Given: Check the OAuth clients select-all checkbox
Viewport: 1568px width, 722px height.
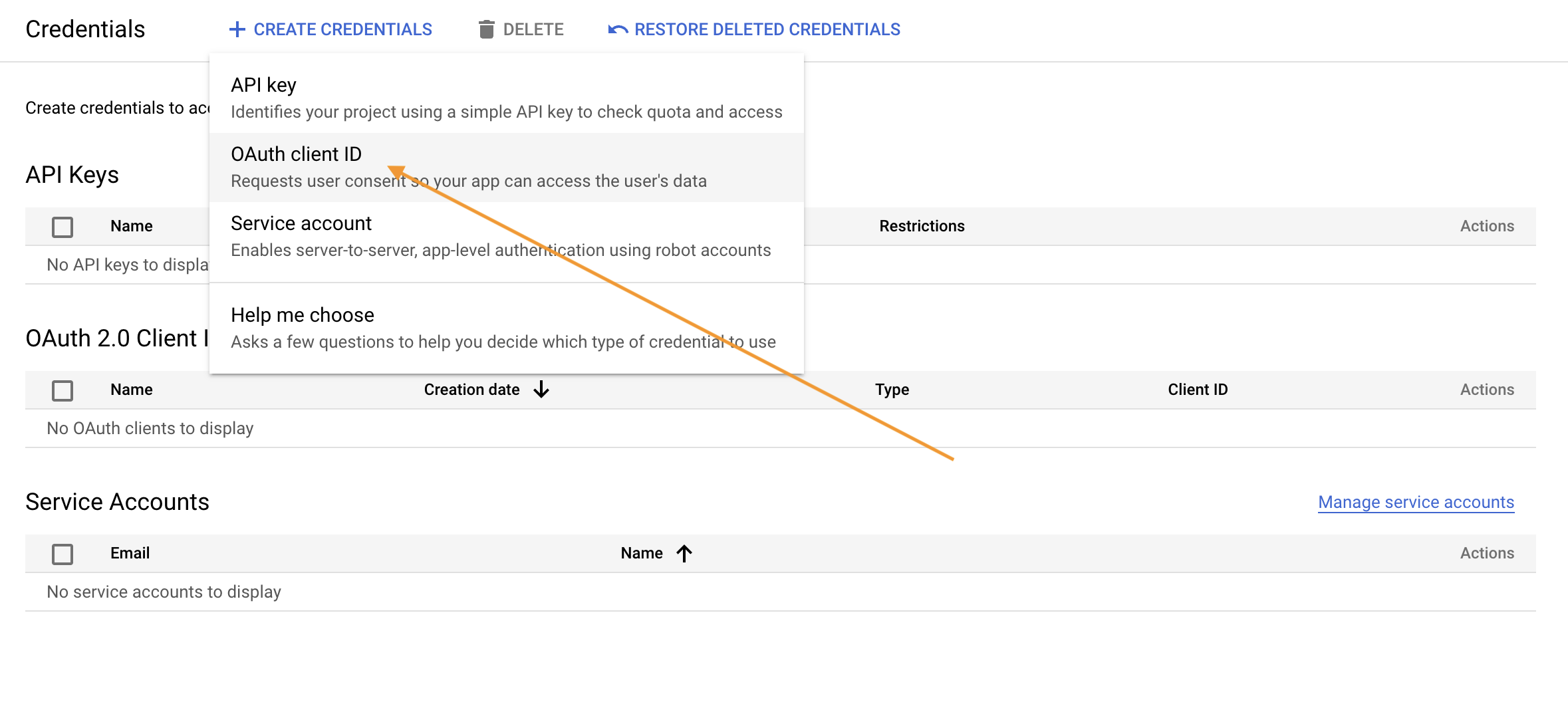Looking at the screenshot, I should point(63,390).
